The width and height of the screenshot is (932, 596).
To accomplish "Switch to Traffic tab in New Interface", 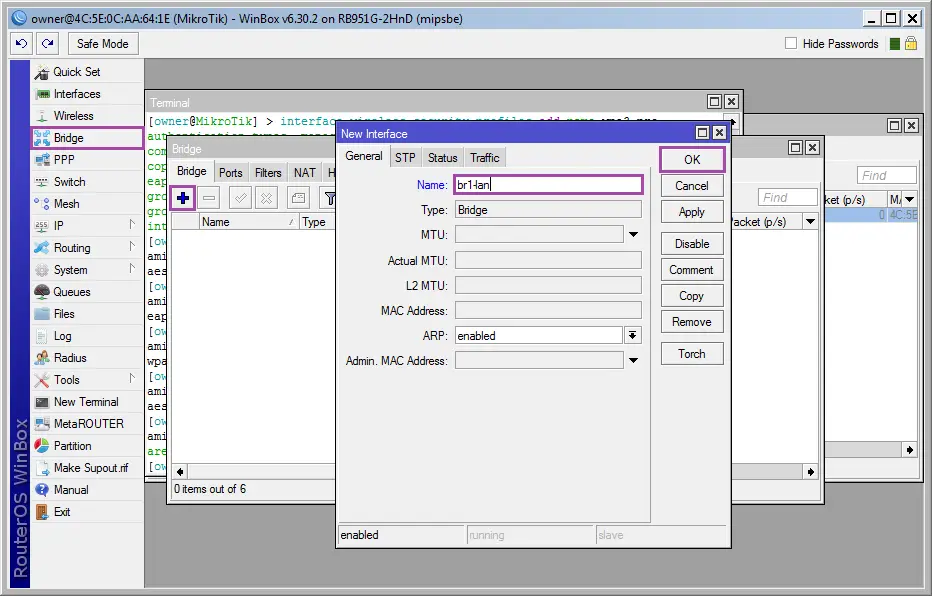I will coord(485,157).
